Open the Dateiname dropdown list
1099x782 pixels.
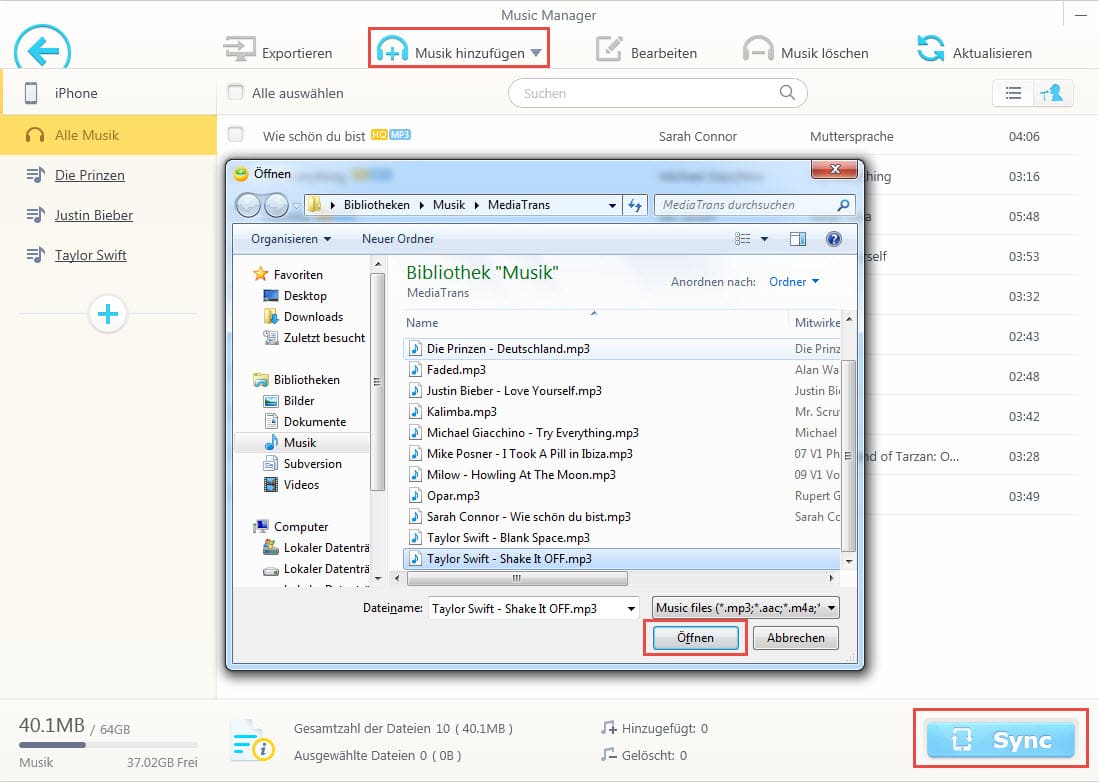pos(631,608)
